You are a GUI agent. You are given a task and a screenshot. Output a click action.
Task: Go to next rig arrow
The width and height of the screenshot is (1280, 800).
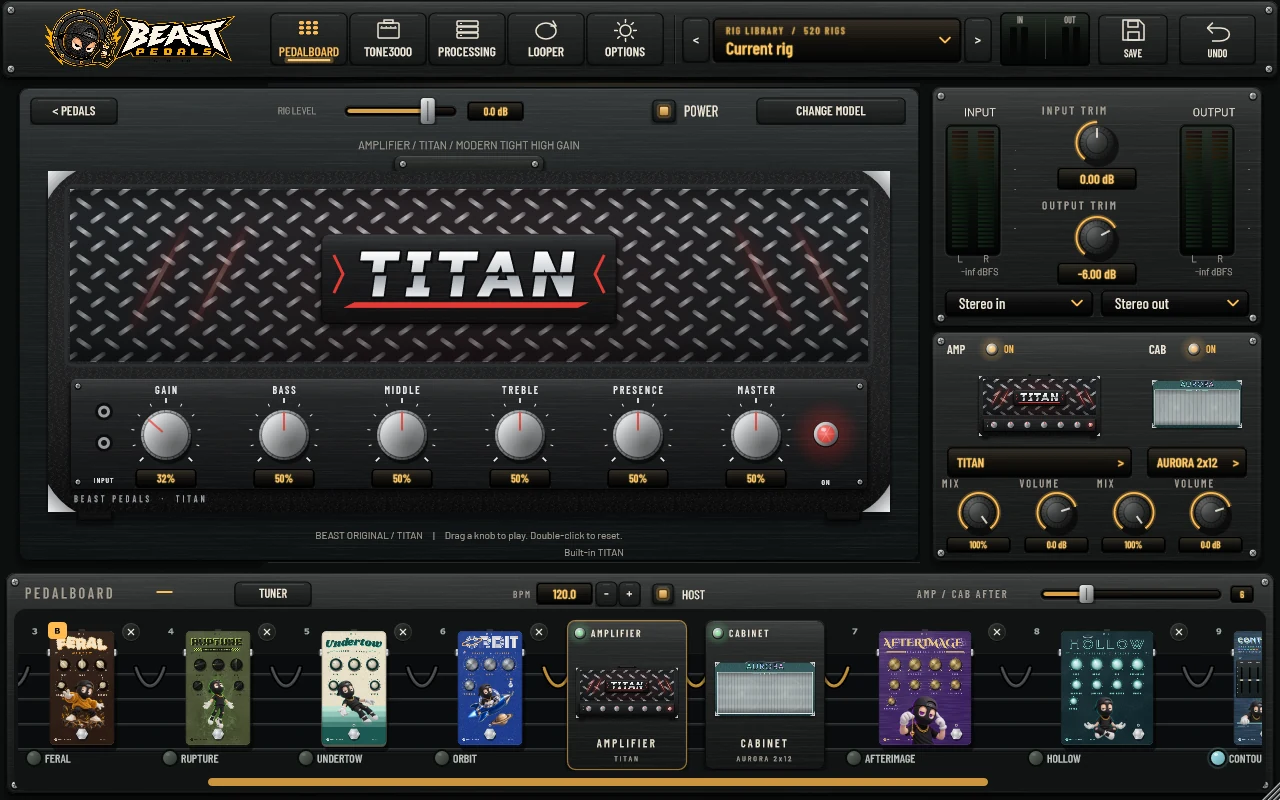pos(977,40)
